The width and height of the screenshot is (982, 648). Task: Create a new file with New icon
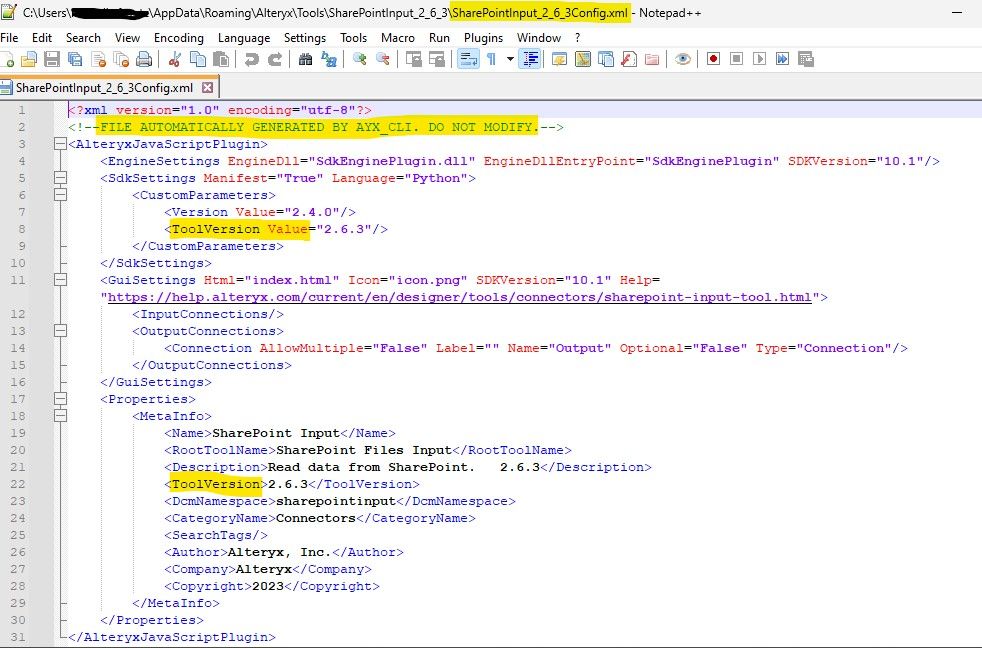[x=8, y=59]
